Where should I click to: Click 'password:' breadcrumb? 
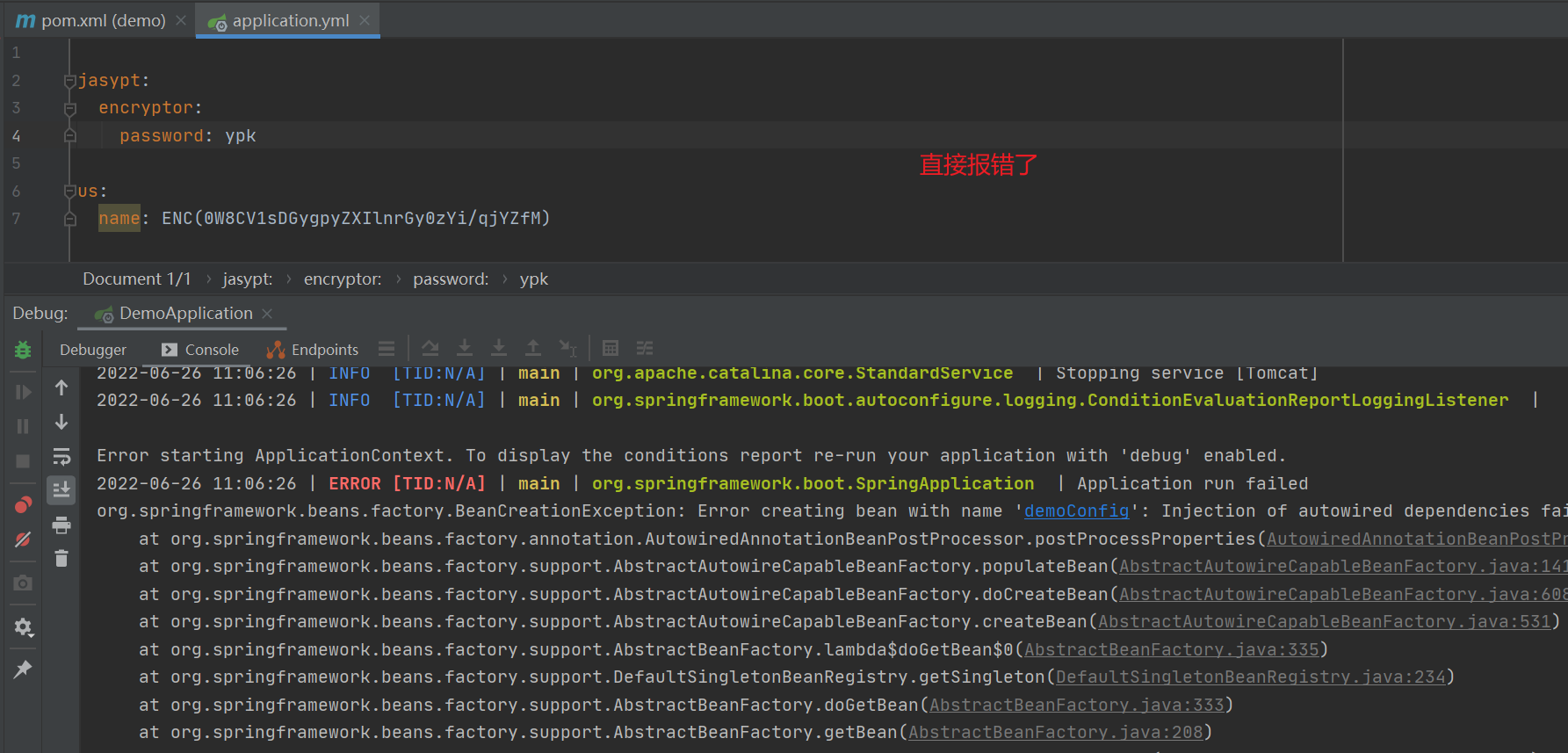tap(451, 279)
